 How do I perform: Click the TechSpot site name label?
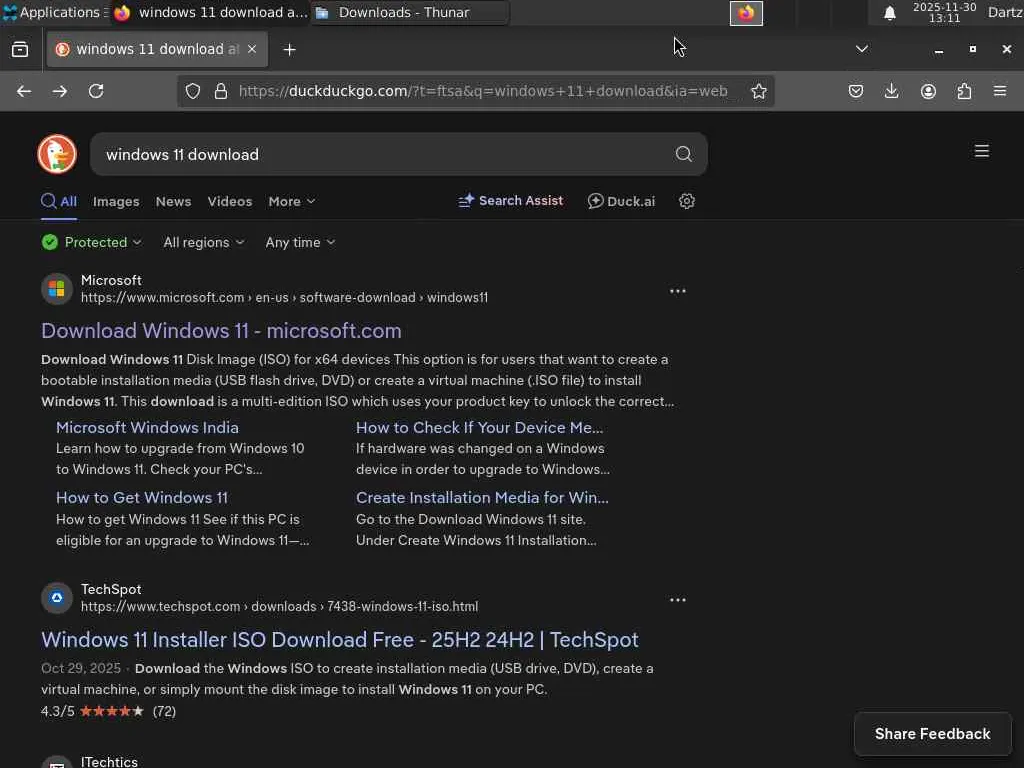[111, 589]
